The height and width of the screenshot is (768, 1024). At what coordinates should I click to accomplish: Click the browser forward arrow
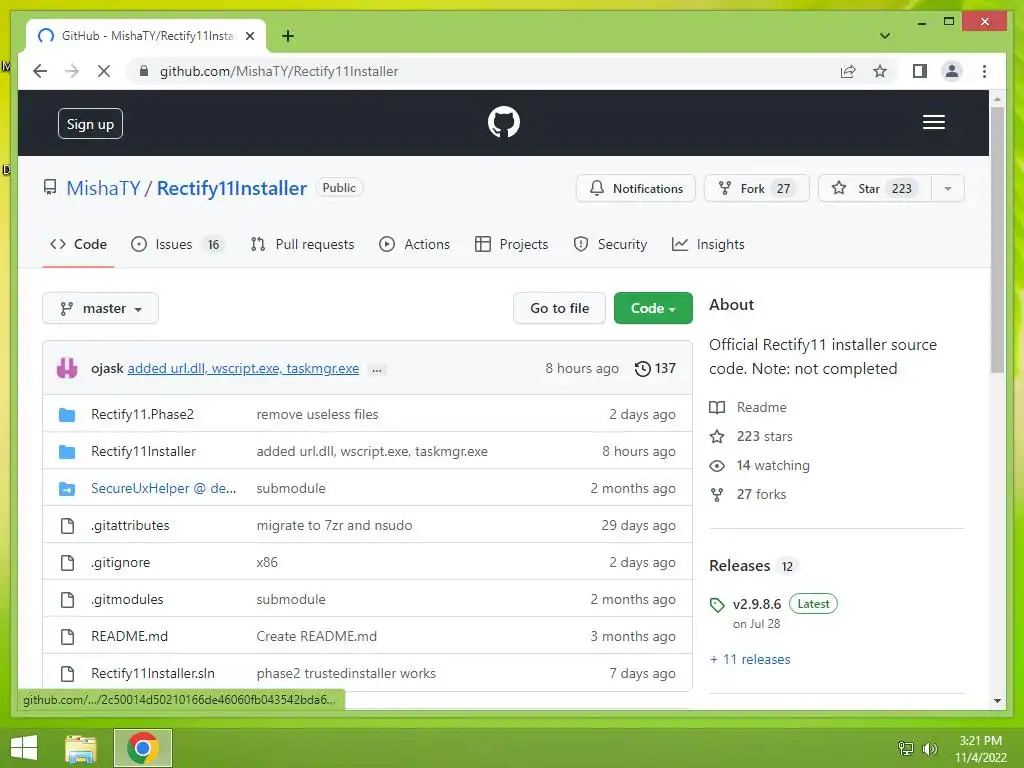[x=72, y=71]
